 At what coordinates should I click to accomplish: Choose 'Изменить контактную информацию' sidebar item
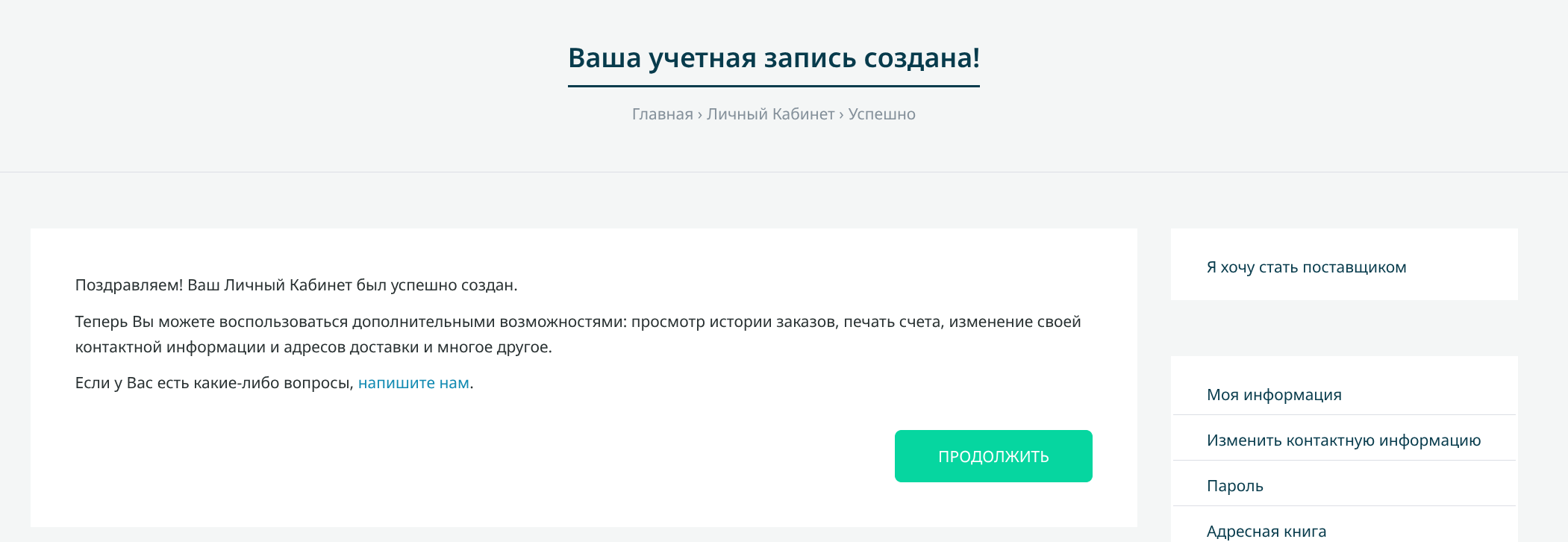click(1343, 440)
